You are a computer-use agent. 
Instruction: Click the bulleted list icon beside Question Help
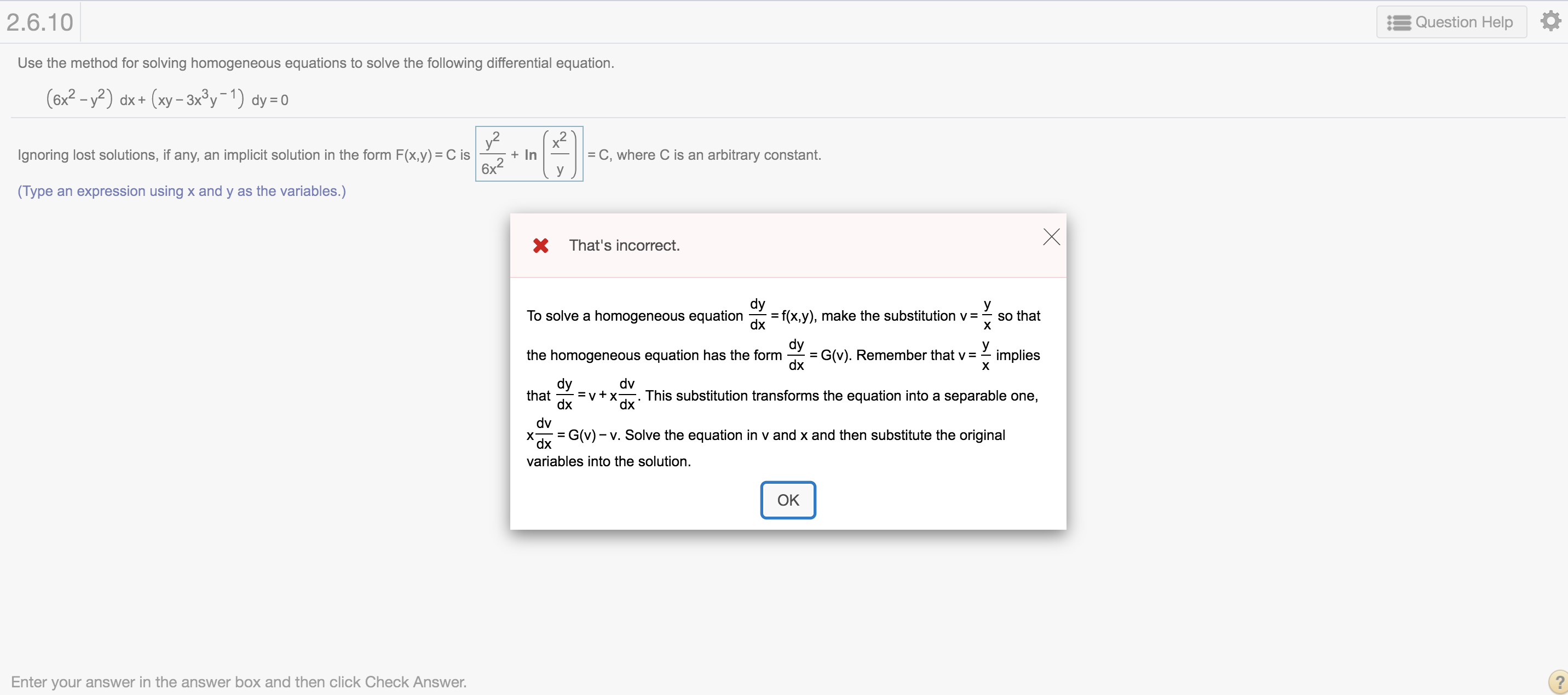coord(1398,22)
